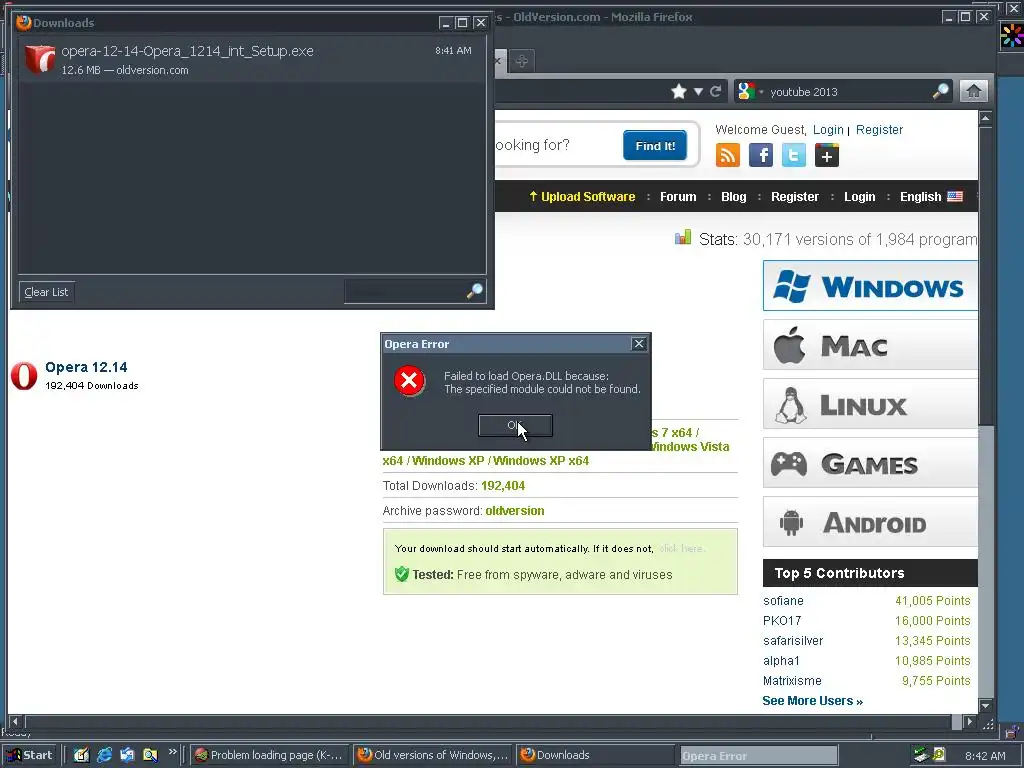Click the horizontal scrollbar left arrow
The width and height of the screenshot is (1024, 768).
pos(16,722)
